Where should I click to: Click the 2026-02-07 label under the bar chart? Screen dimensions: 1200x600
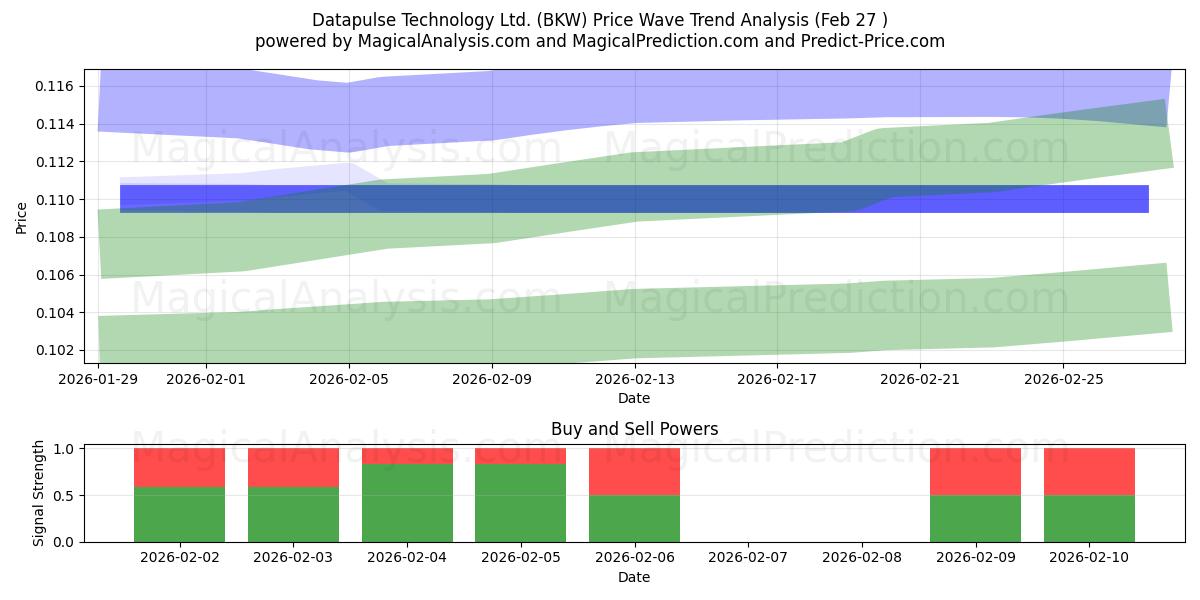748,559
